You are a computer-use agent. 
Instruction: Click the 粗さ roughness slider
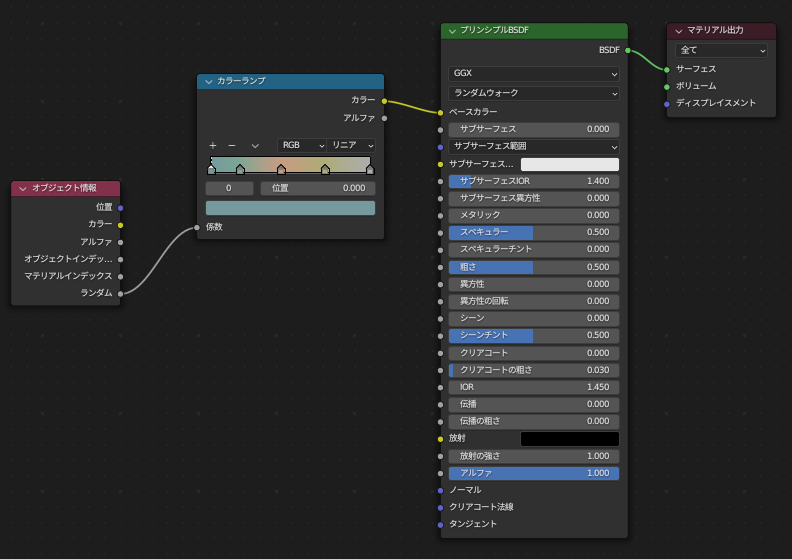point(534,267)
